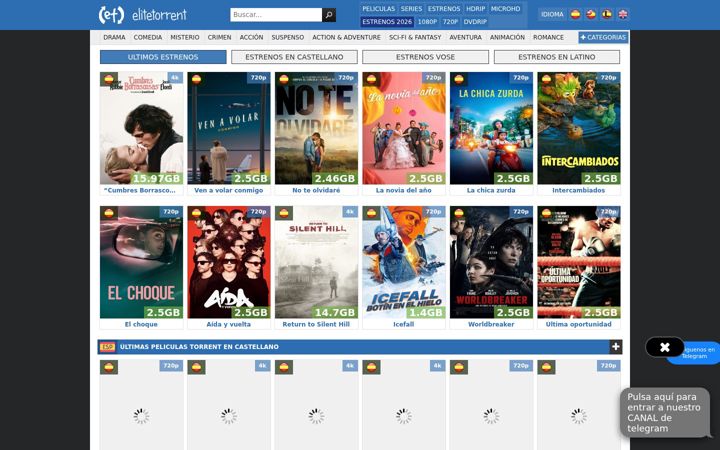Click the 'Return to Silent Hill' title link

coord(316,324)
